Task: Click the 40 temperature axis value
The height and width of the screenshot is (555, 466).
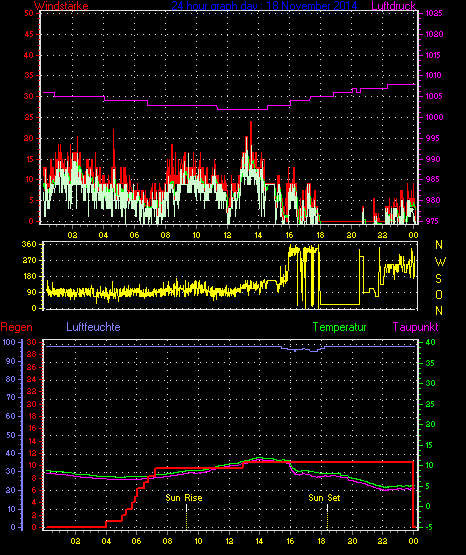Action: point(431,342)
